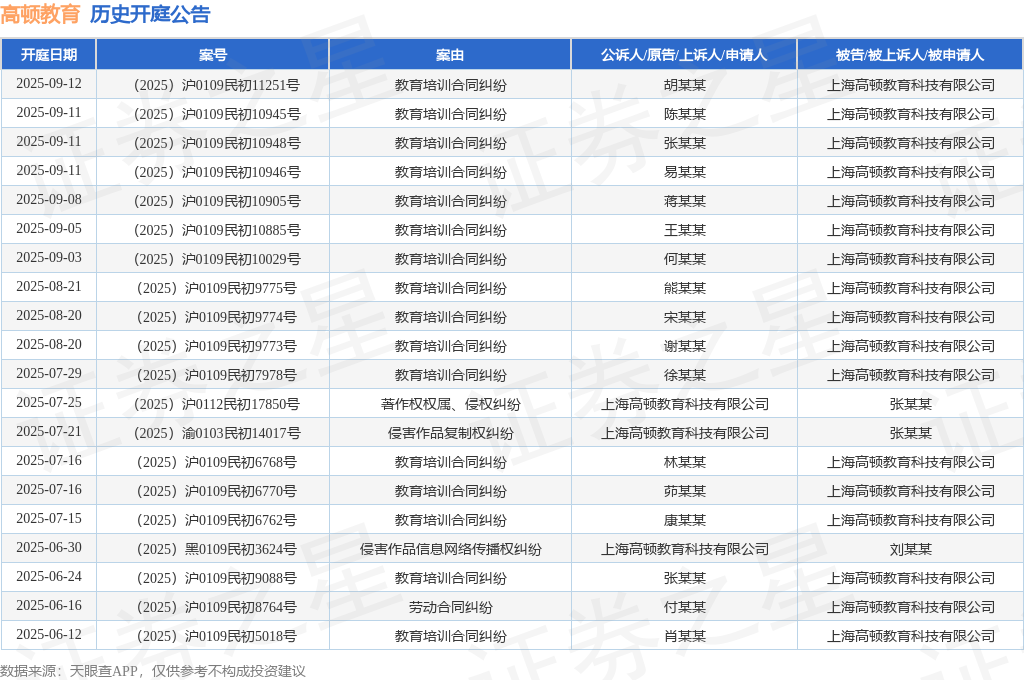Click case number 沪0109民初11251号

pyautogui.click(x=240, y=85)
